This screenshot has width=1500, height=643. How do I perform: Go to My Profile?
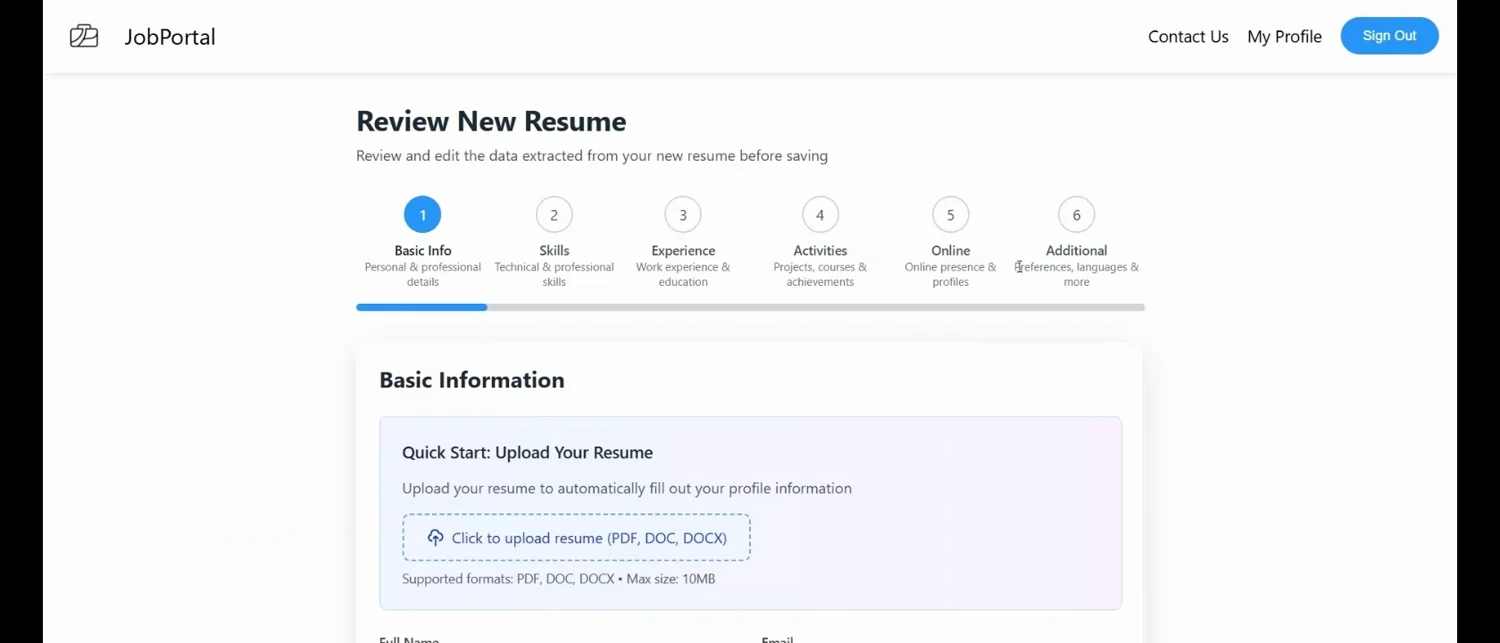(x=1284, y=37)
